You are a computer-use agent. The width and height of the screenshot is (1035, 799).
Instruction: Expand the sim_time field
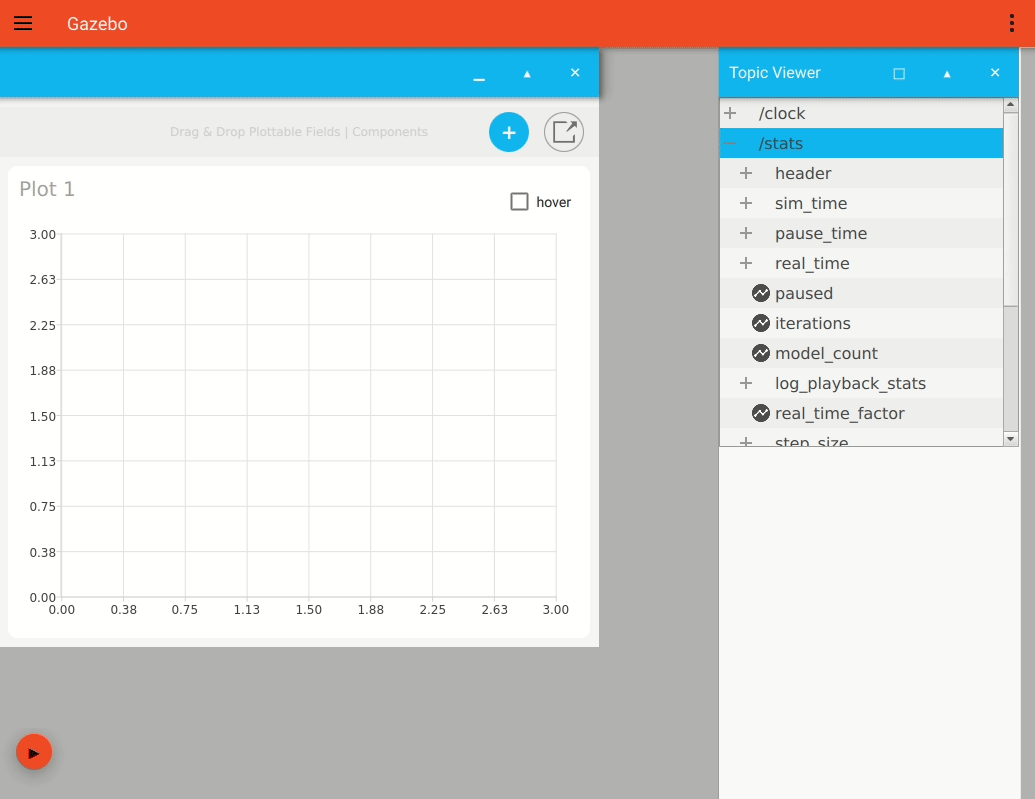pos(746,203)
